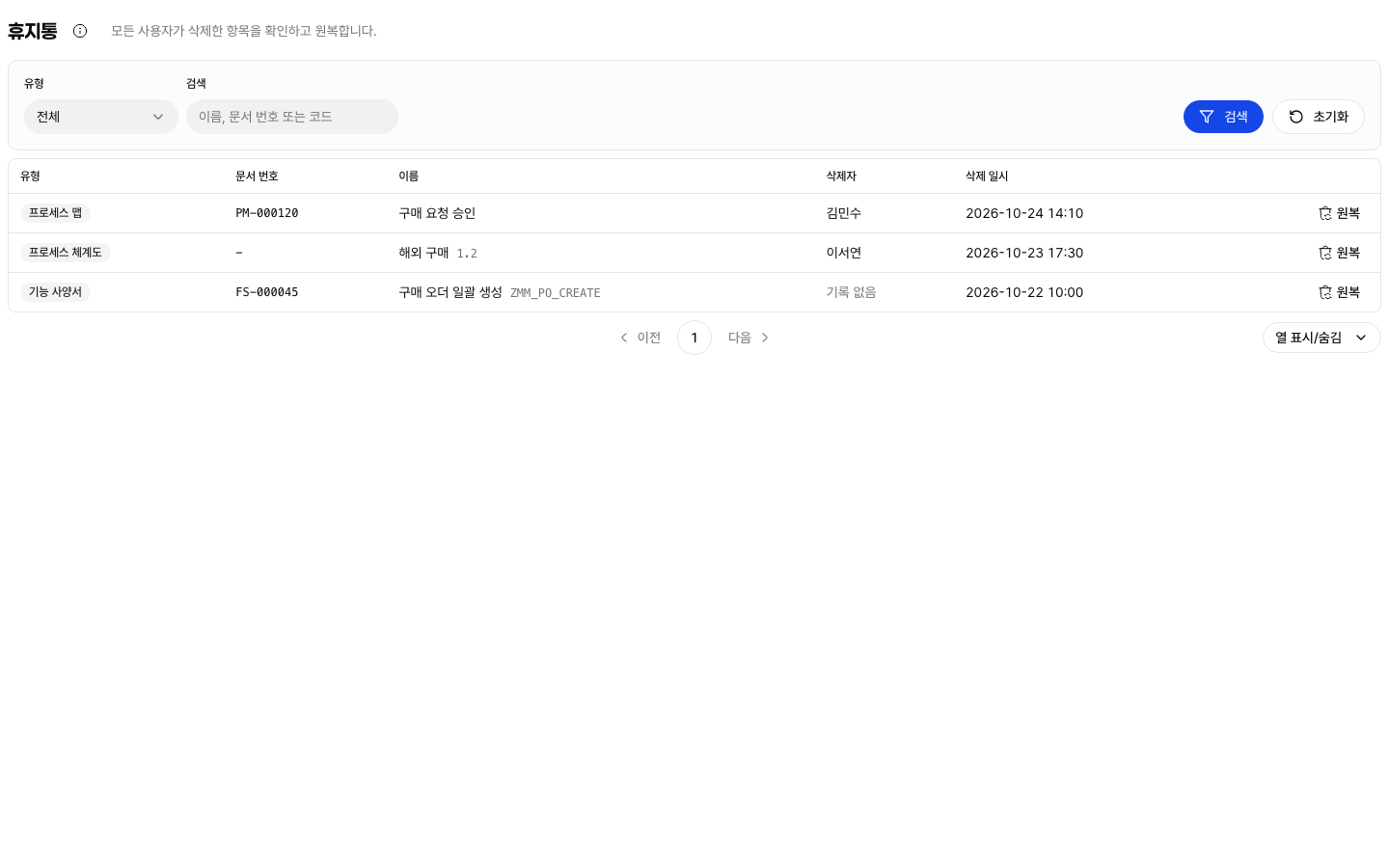Restore the 구매 요청 승인 row
The image size is (1389, 868).
1339,213
